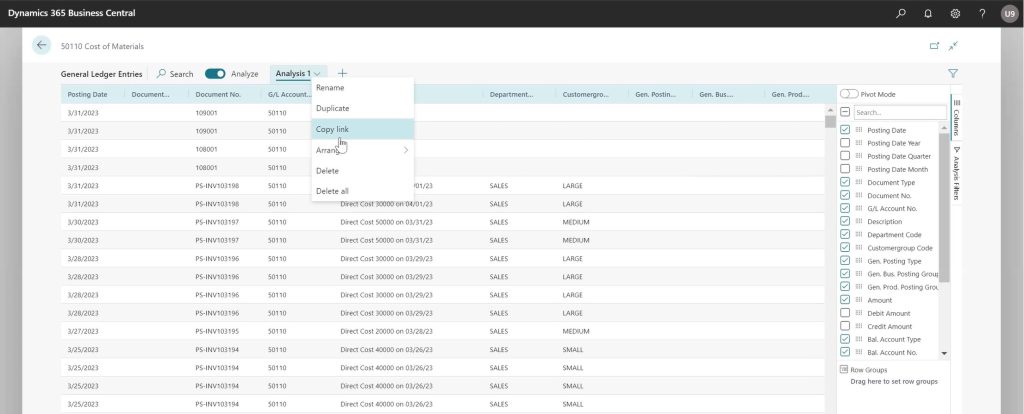Click the Row Groups icon
The width and height of the screenshot is (1024, 414).
point(844,370)
